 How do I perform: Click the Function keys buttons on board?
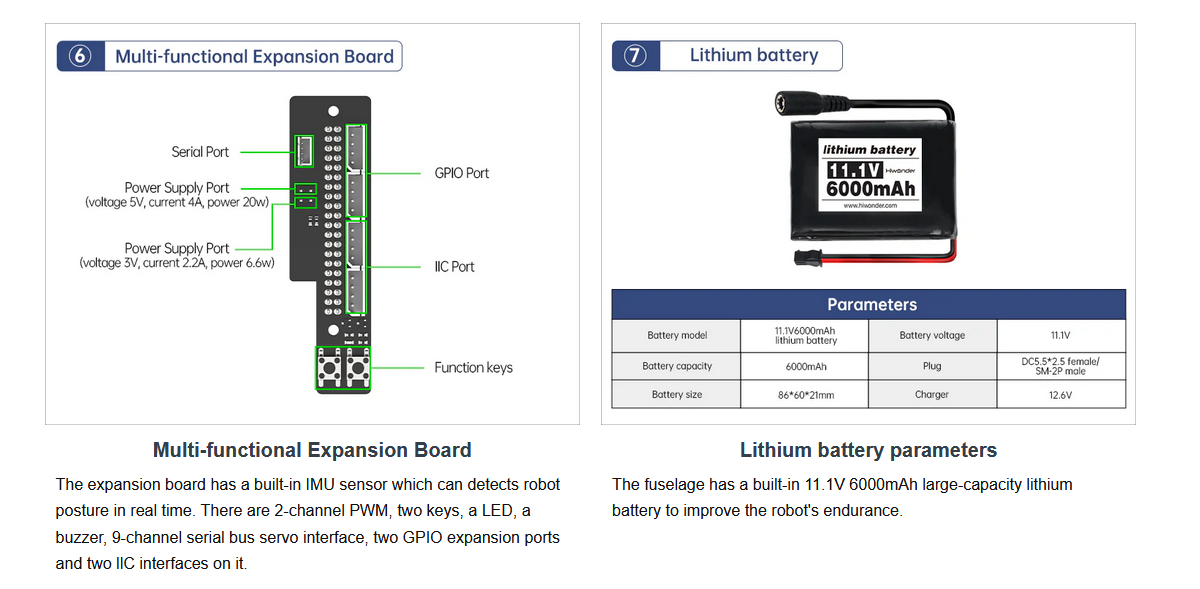click(342, 368)
